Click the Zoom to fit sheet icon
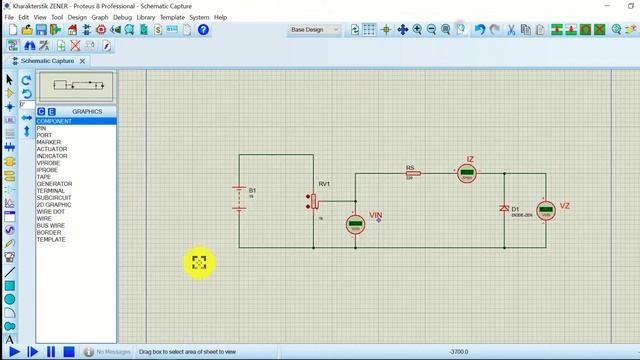640x360 pixels. point(446,29)
